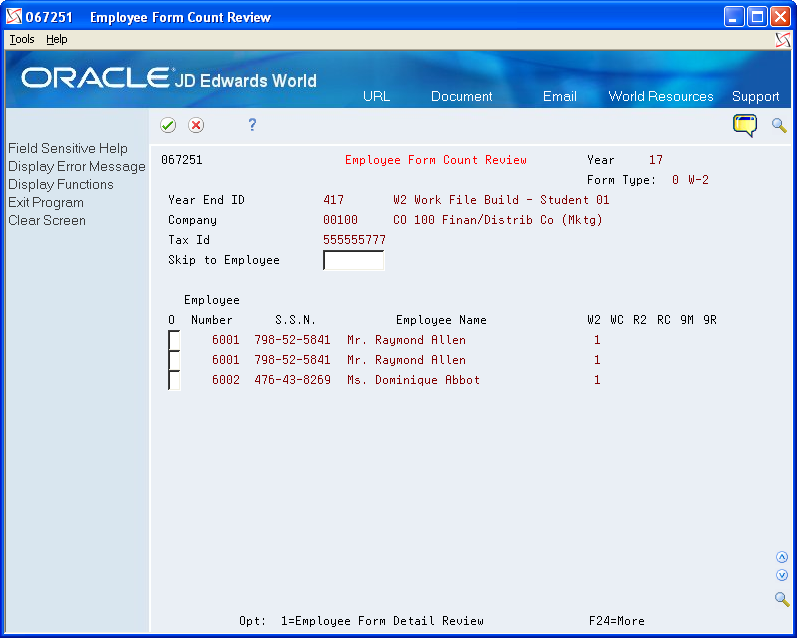
Task: Click the page down arrow icon
Action: click(x=782, y=575)
